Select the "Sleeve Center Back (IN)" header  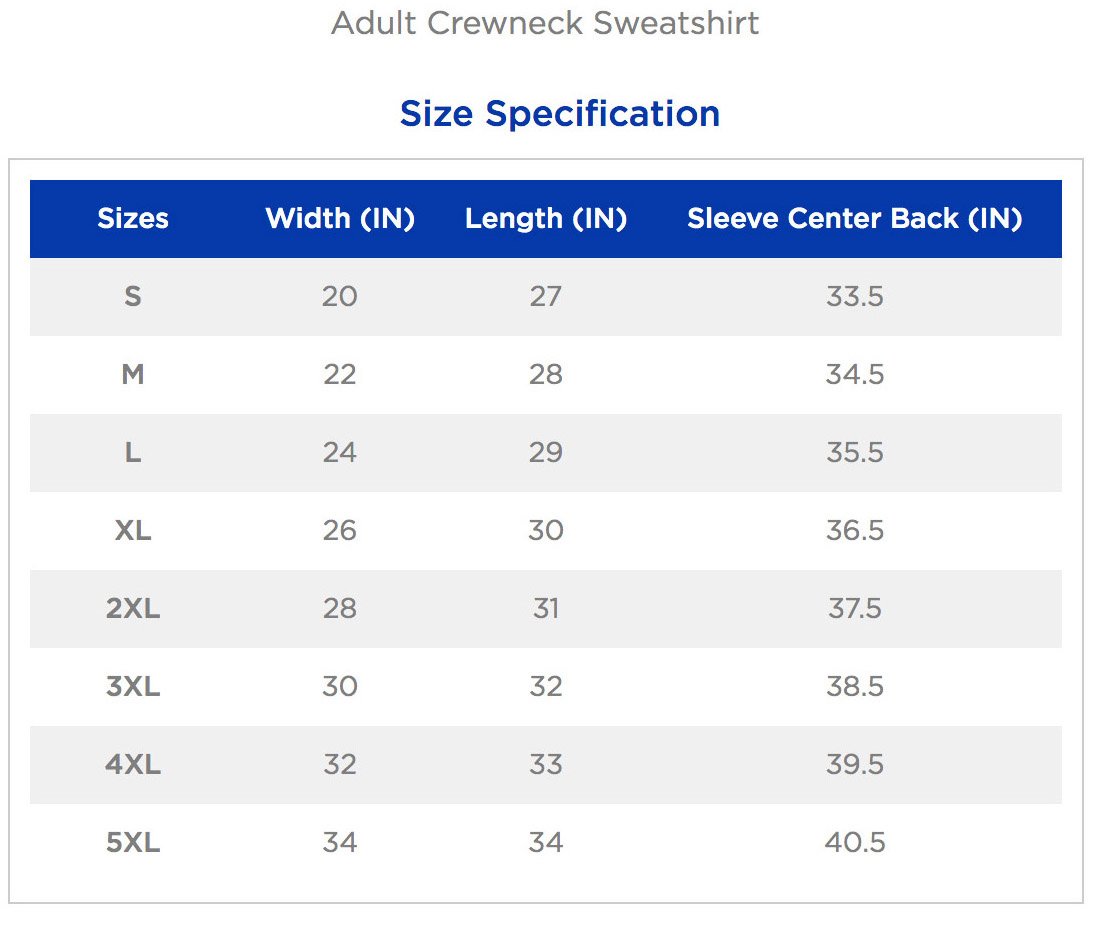click(855, 218)
